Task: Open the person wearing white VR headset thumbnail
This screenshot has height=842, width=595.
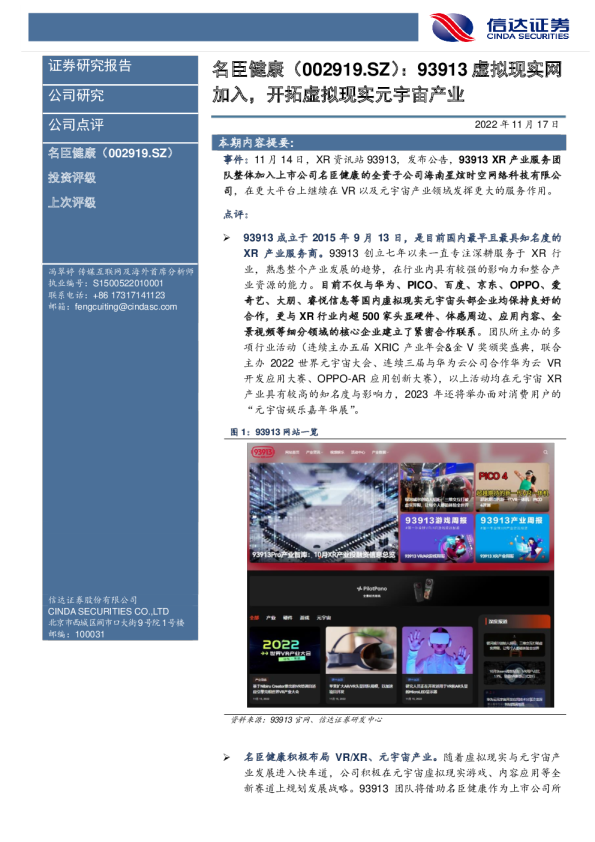Action: (437, 650)
